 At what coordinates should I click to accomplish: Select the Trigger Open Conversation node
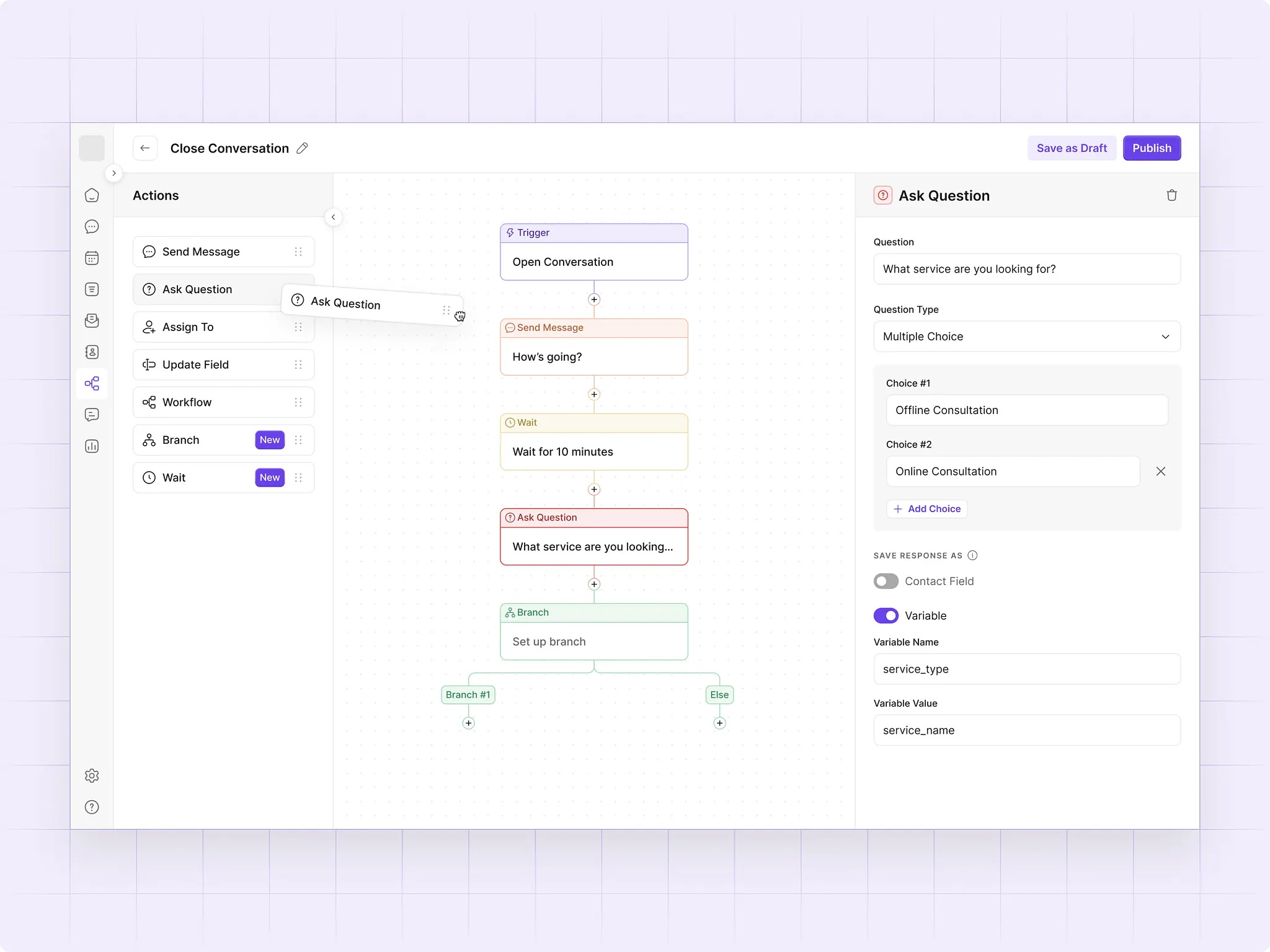pos(594,252)
